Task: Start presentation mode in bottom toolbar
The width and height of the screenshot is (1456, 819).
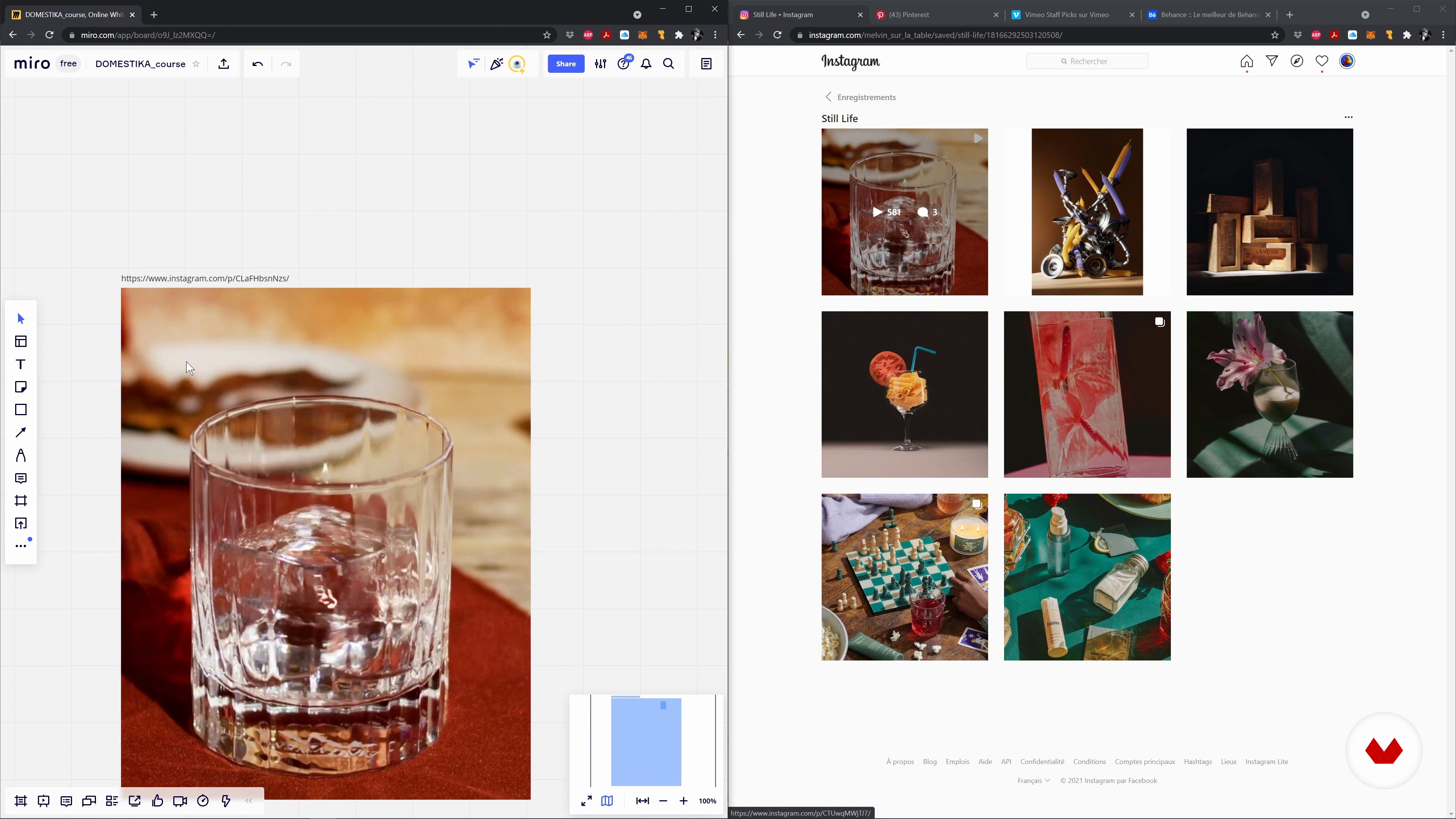Action: (x=44, y=801)
